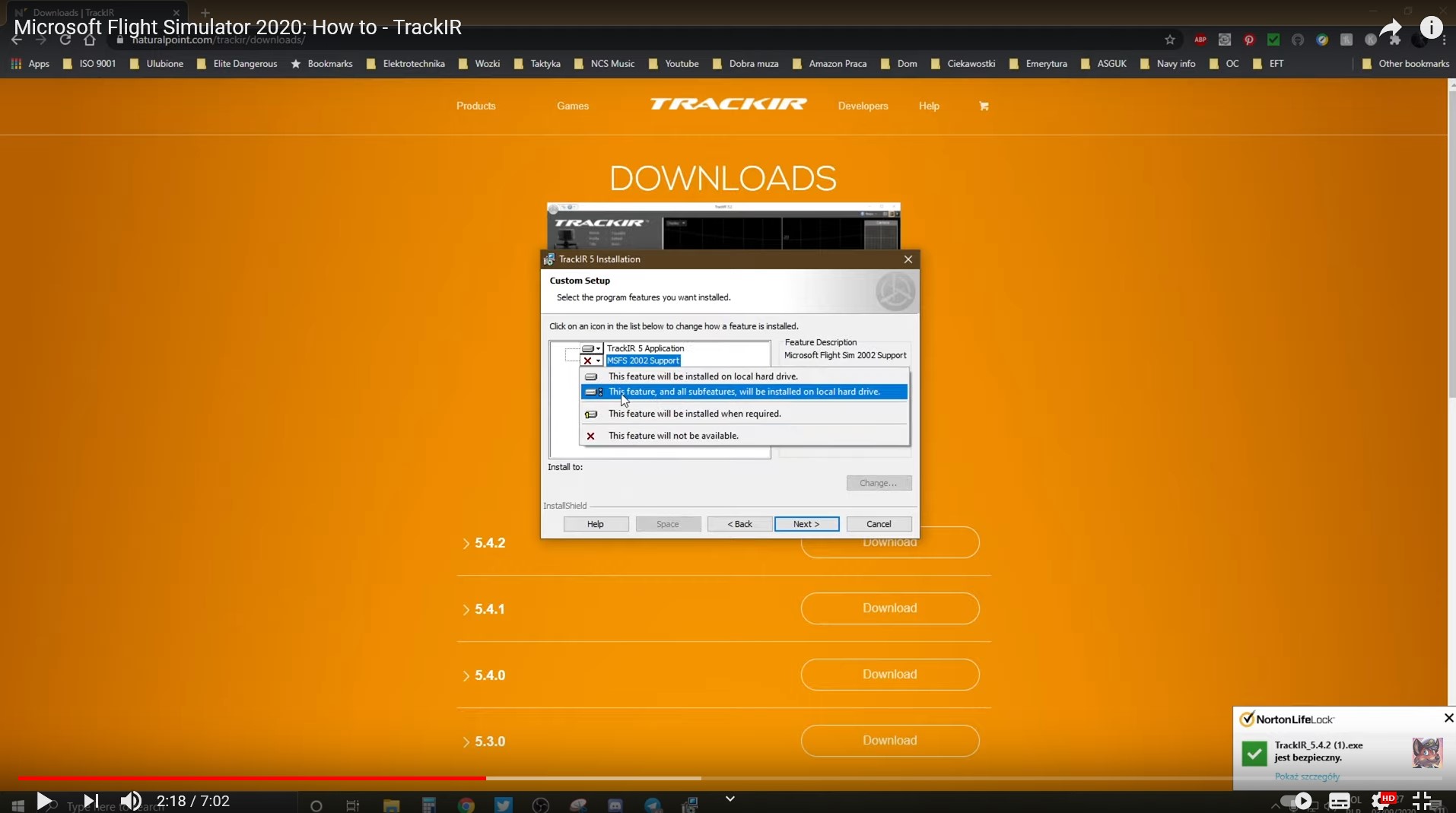The width and height of the screenshot is (1456, 813).
Task: Open video info card icon
Action: (x=1431, y=27)
